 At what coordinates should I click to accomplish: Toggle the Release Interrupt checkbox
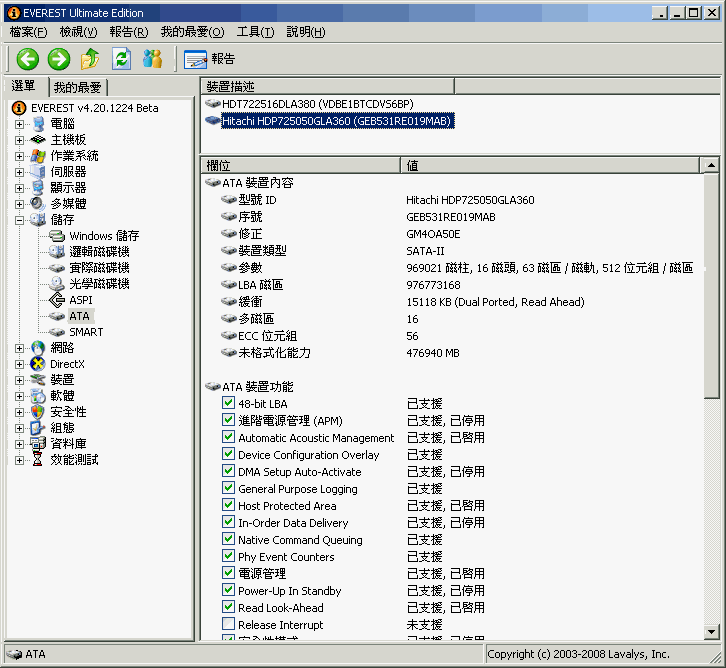coord(228,624)
